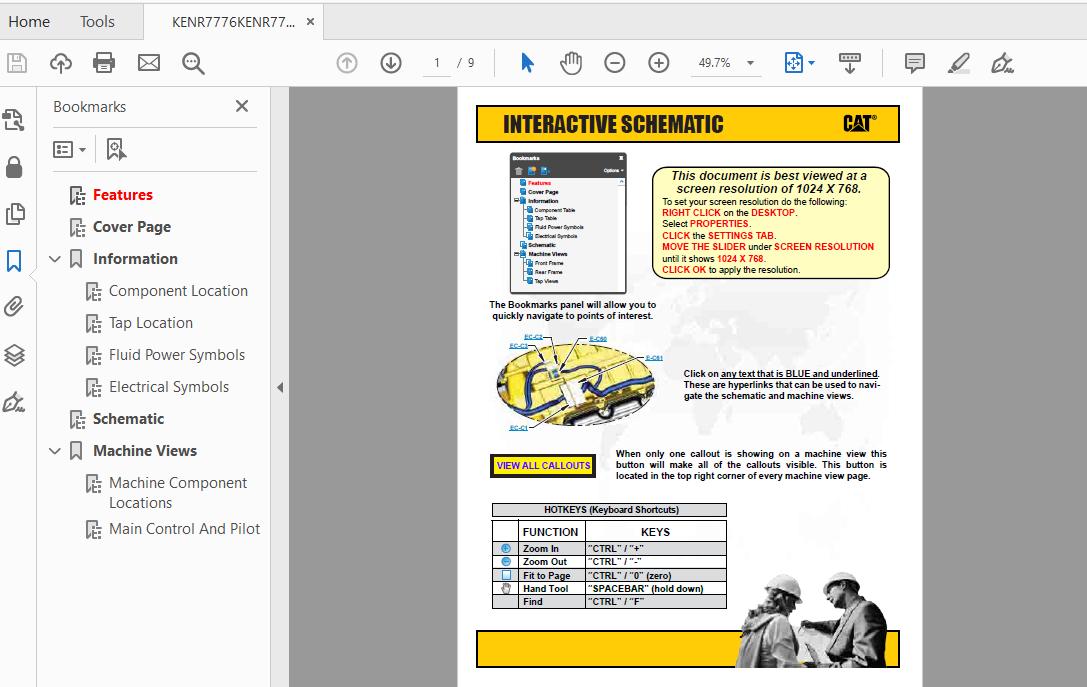Switch to the Home tab

point(29,21)
